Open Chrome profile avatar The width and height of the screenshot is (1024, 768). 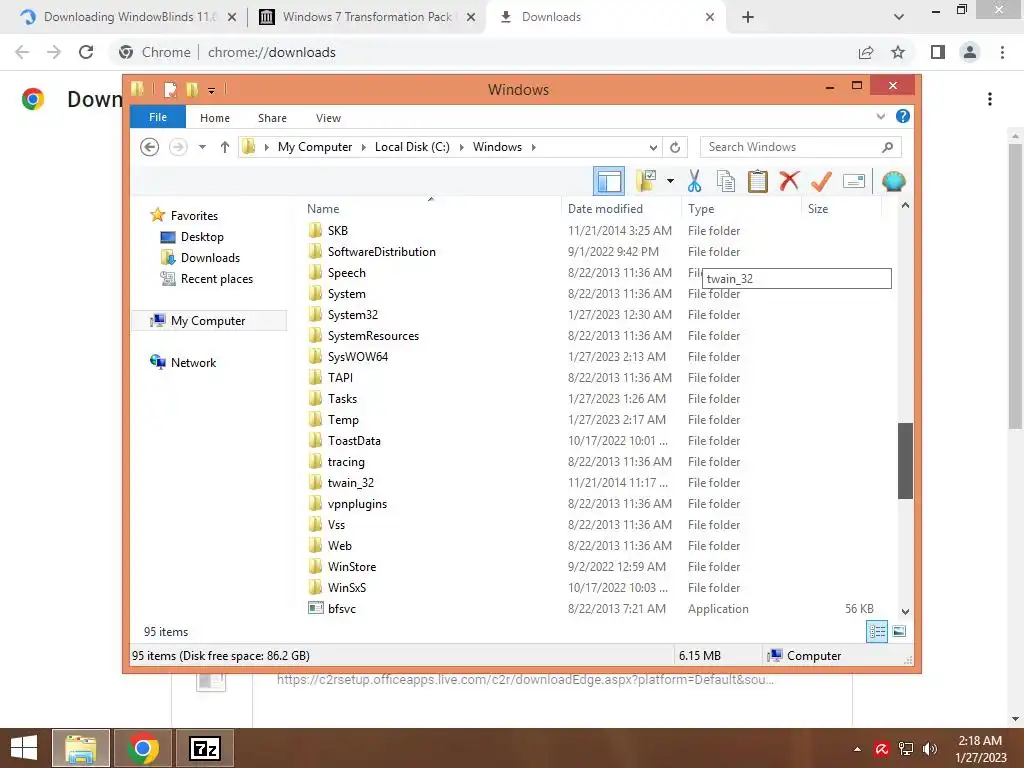point(970,52)
